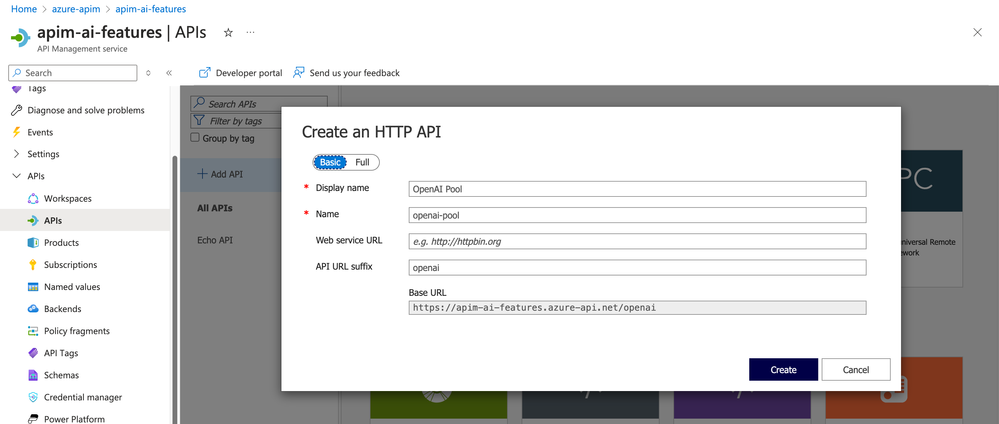Click the Named values icon

click(x=33, y=287)
